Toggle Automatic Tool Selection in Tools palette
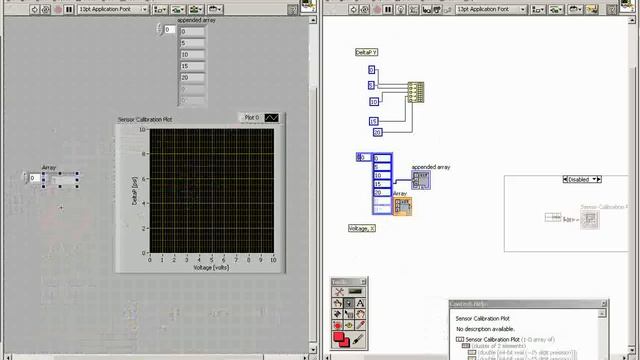 (349, 292)
